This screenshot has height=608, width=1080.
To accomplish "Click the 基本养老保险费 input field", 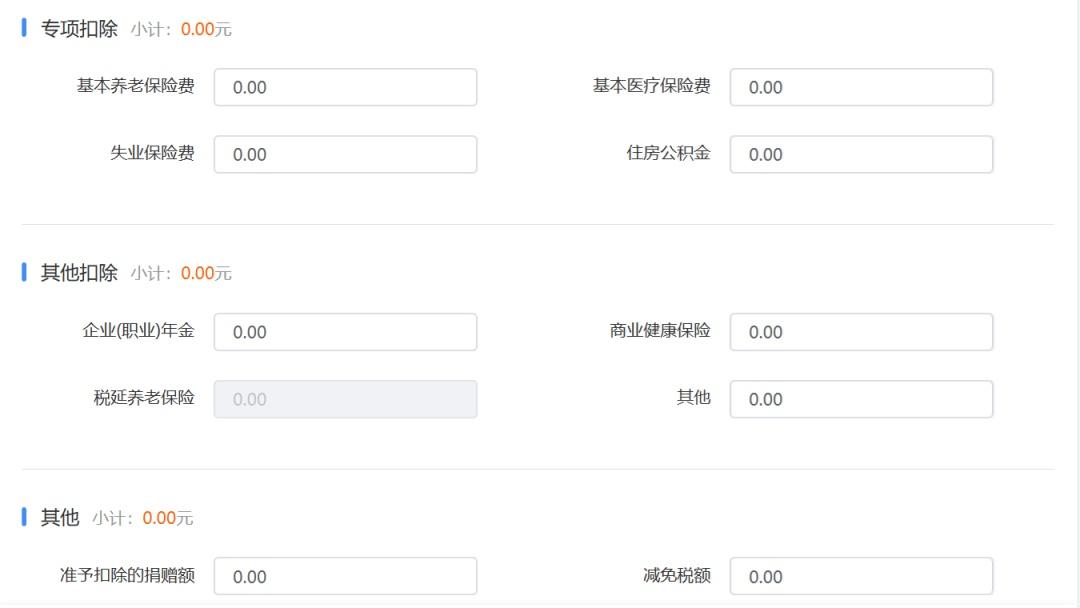I will click(345, 87).
